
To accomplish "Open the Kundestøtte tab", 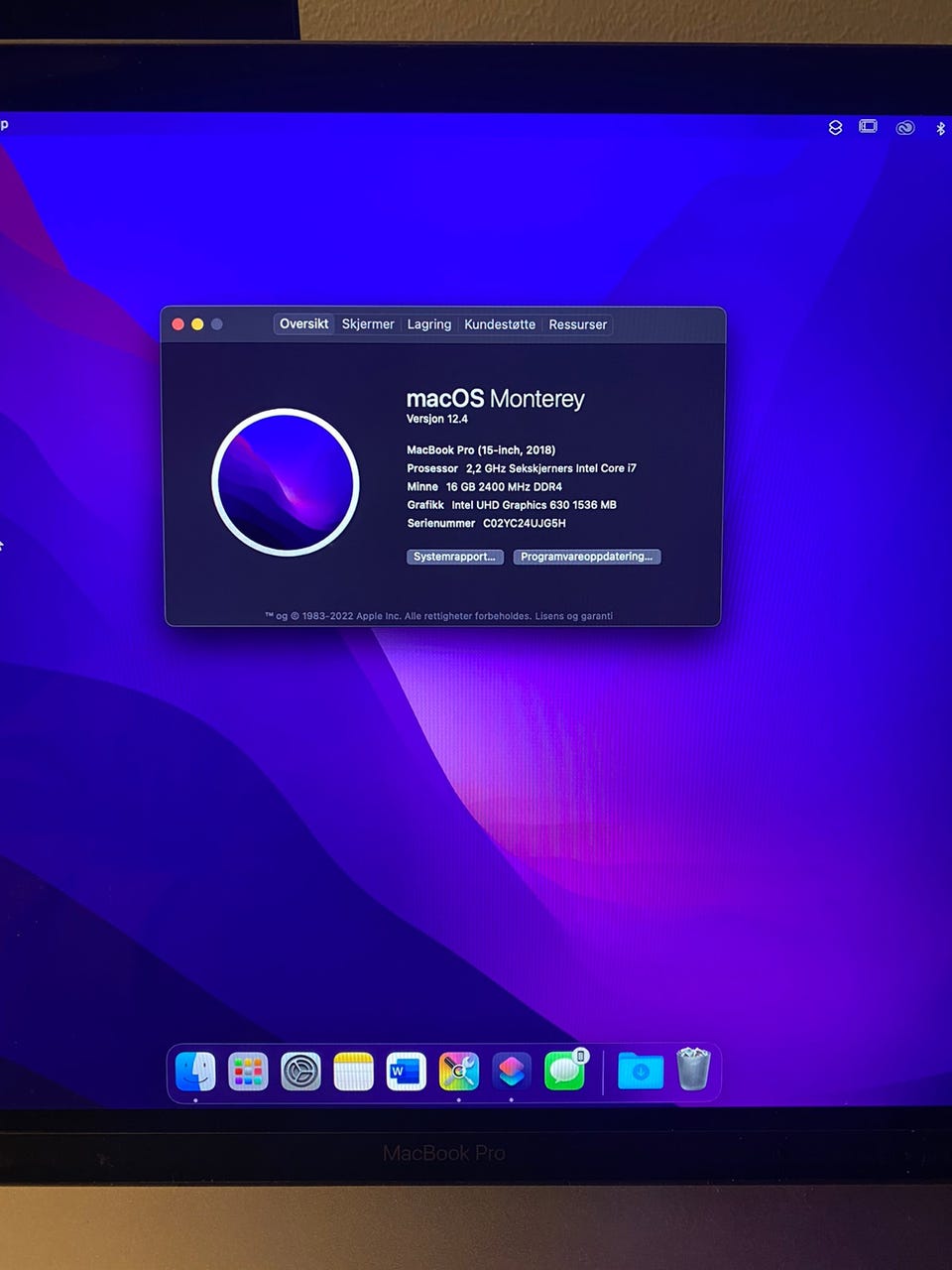I will pyautogui.click(x=500, y=324).
